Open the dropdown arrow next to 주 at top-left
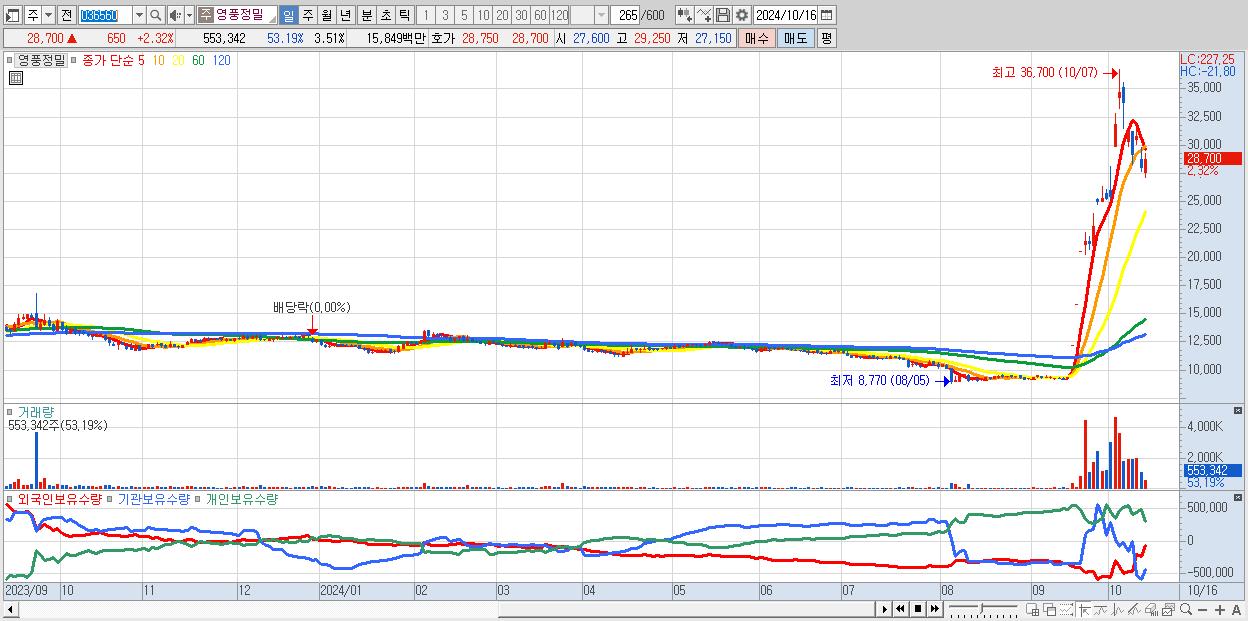The width and height of the screenshot is (1248, 621). 48,15
